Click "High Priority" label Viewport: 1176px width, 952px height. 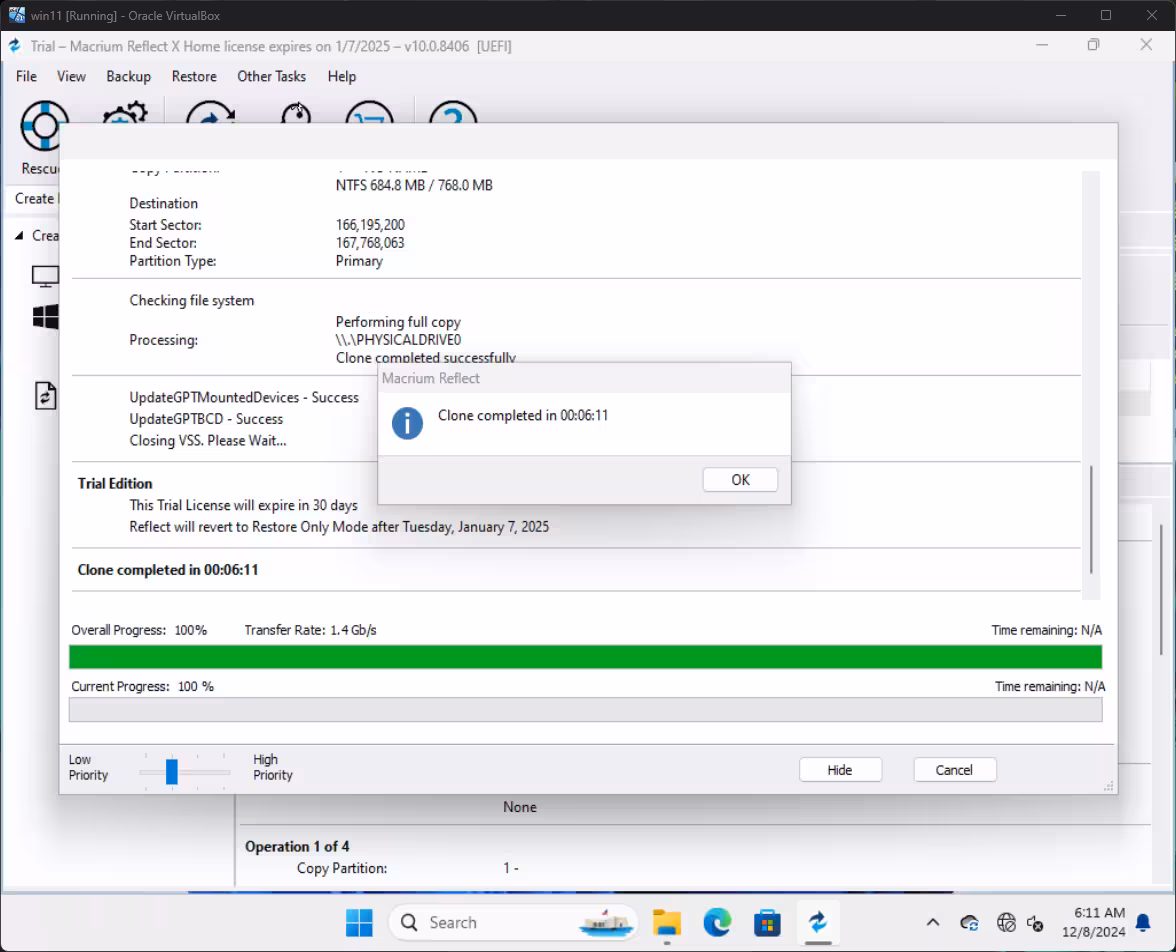[273, 767]
